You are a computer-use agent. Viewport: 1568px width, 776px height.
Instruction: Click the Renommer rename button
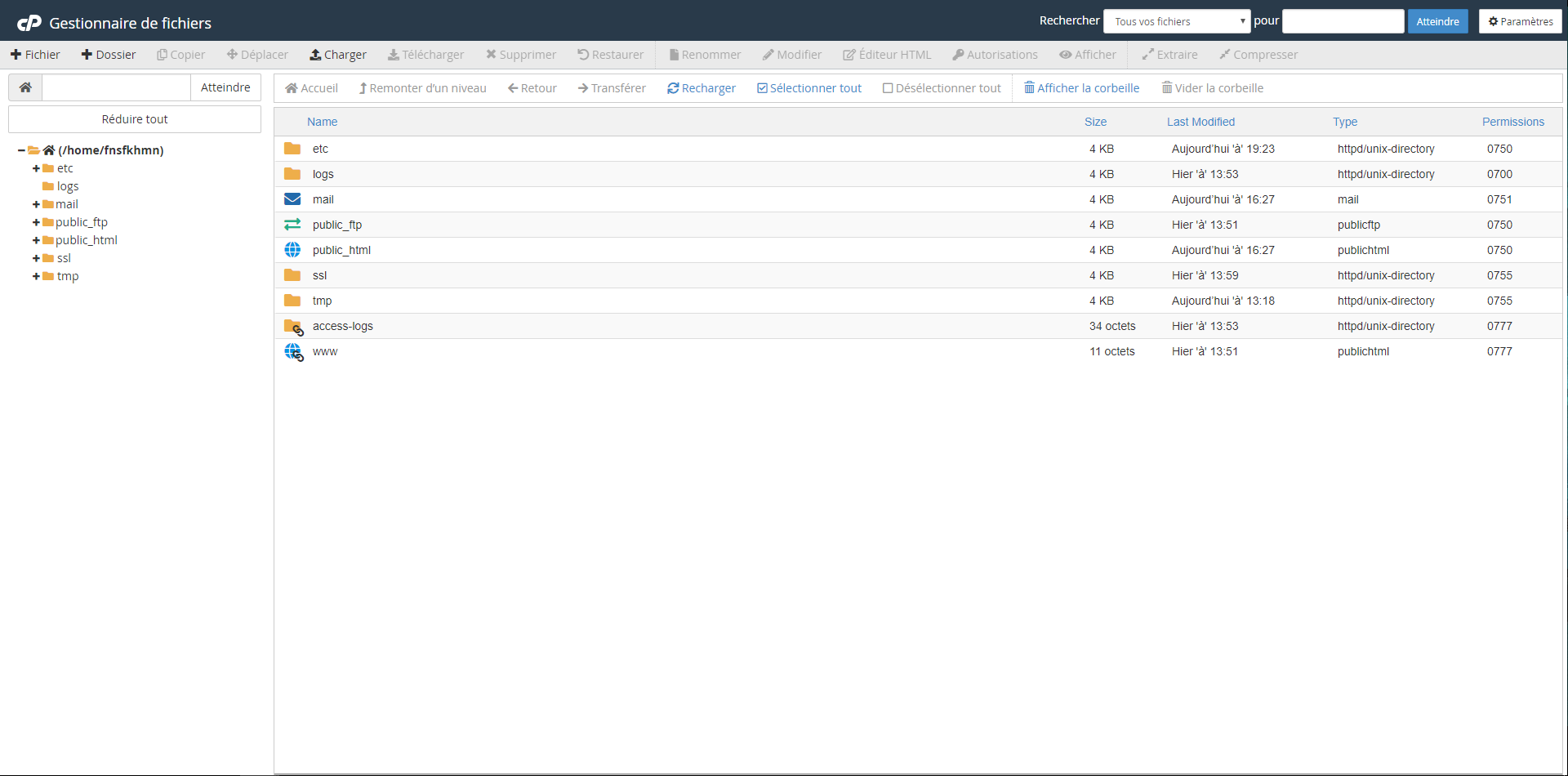click(x=705, y=55)
